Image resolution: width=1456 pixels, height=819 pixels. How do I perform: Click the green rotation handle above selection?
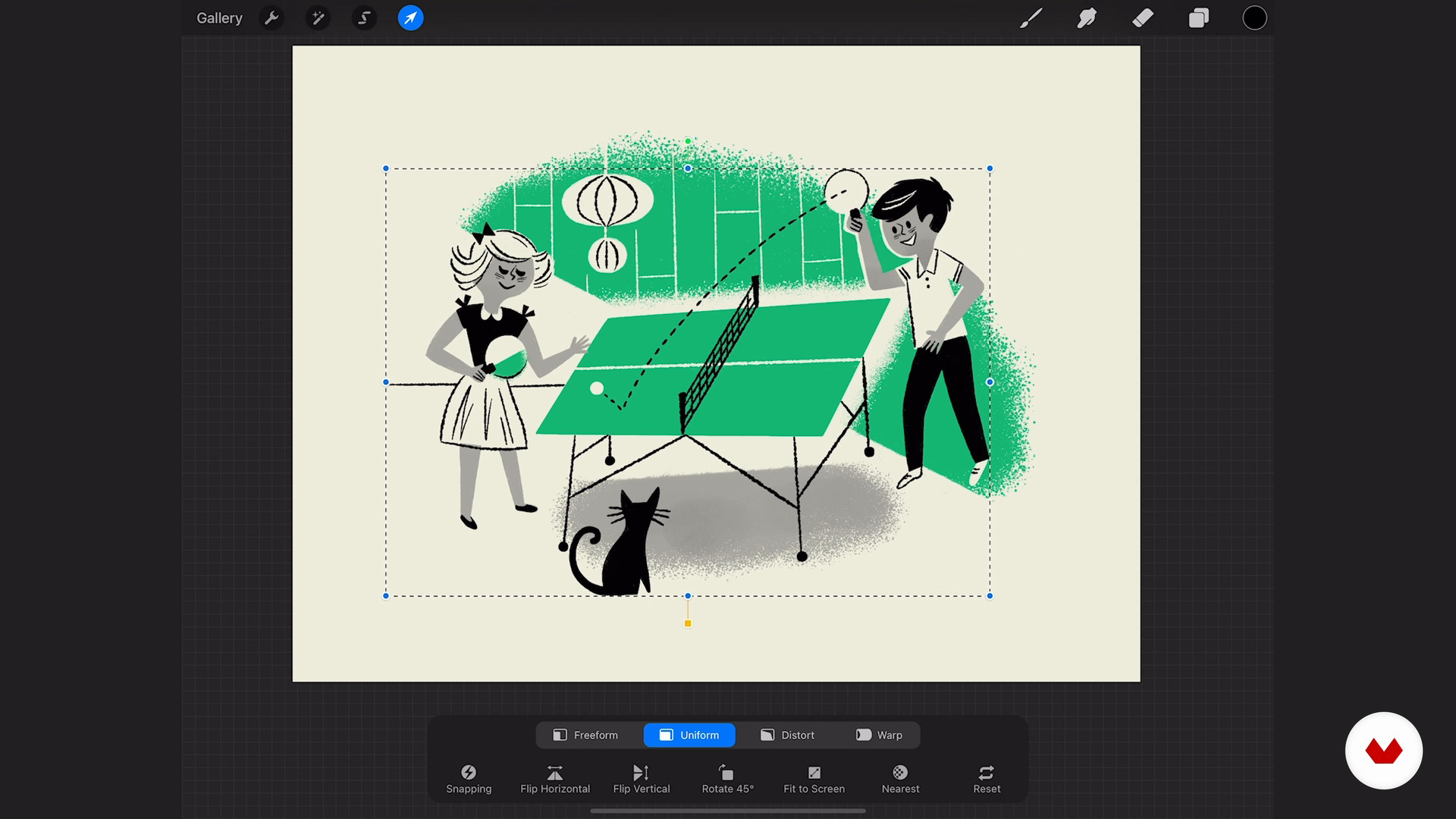click(688, 141)
